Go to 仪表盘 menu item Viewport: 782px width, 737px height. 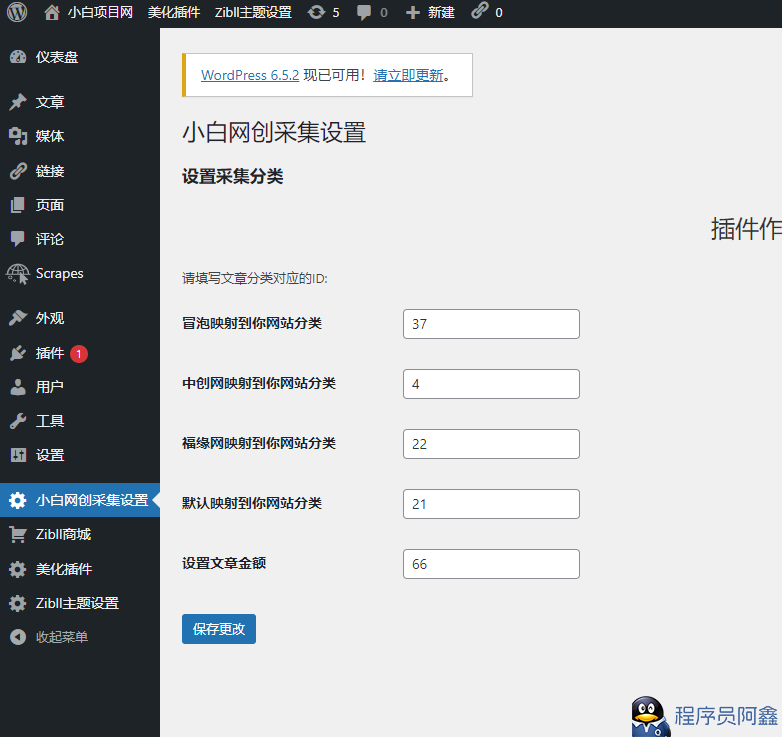[x=57, y=57]
